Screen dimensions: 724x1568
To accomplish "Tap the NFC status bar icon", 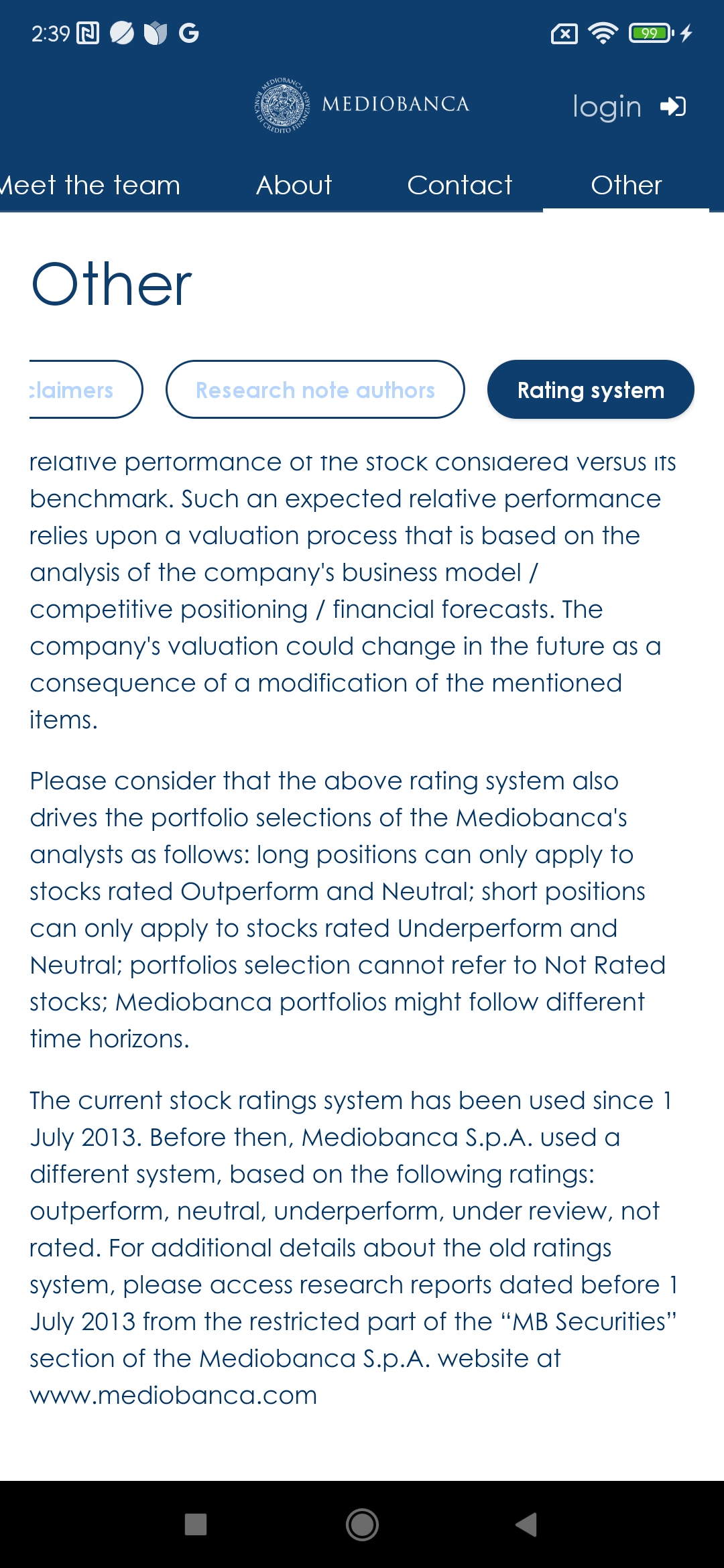I will click(88, 33).
